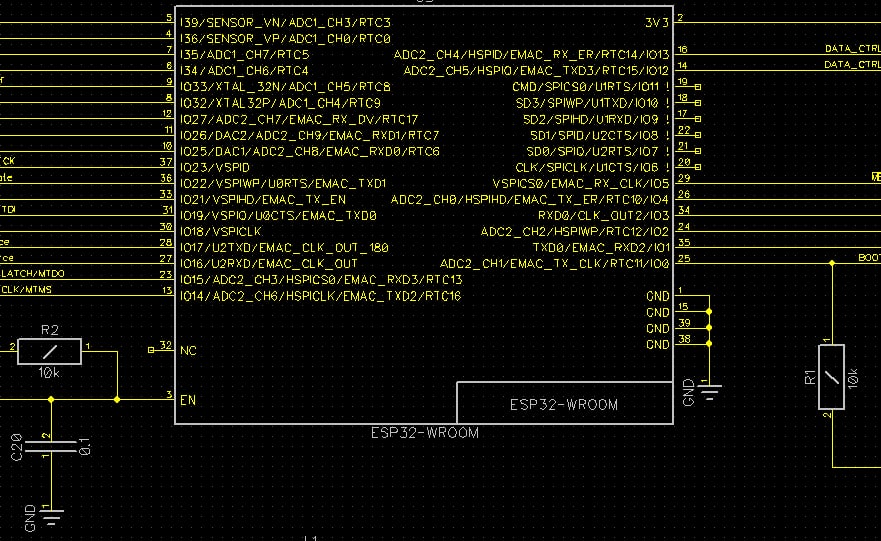This screenshot has width=881, height=541.
Task: Click the junction dot above capacitor C20
Action: coord(51,399)
